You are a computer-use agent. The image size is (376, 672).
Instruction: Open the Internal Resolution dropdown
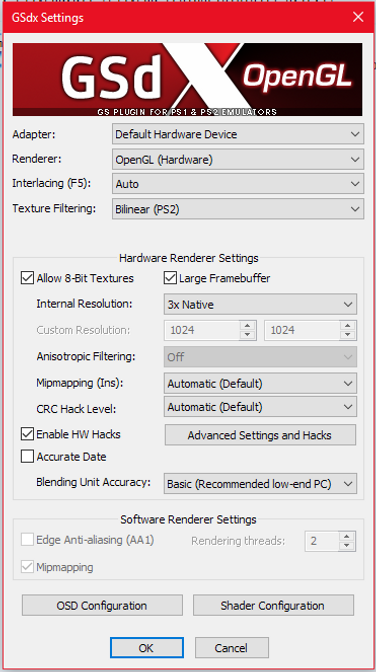(260, 304)
